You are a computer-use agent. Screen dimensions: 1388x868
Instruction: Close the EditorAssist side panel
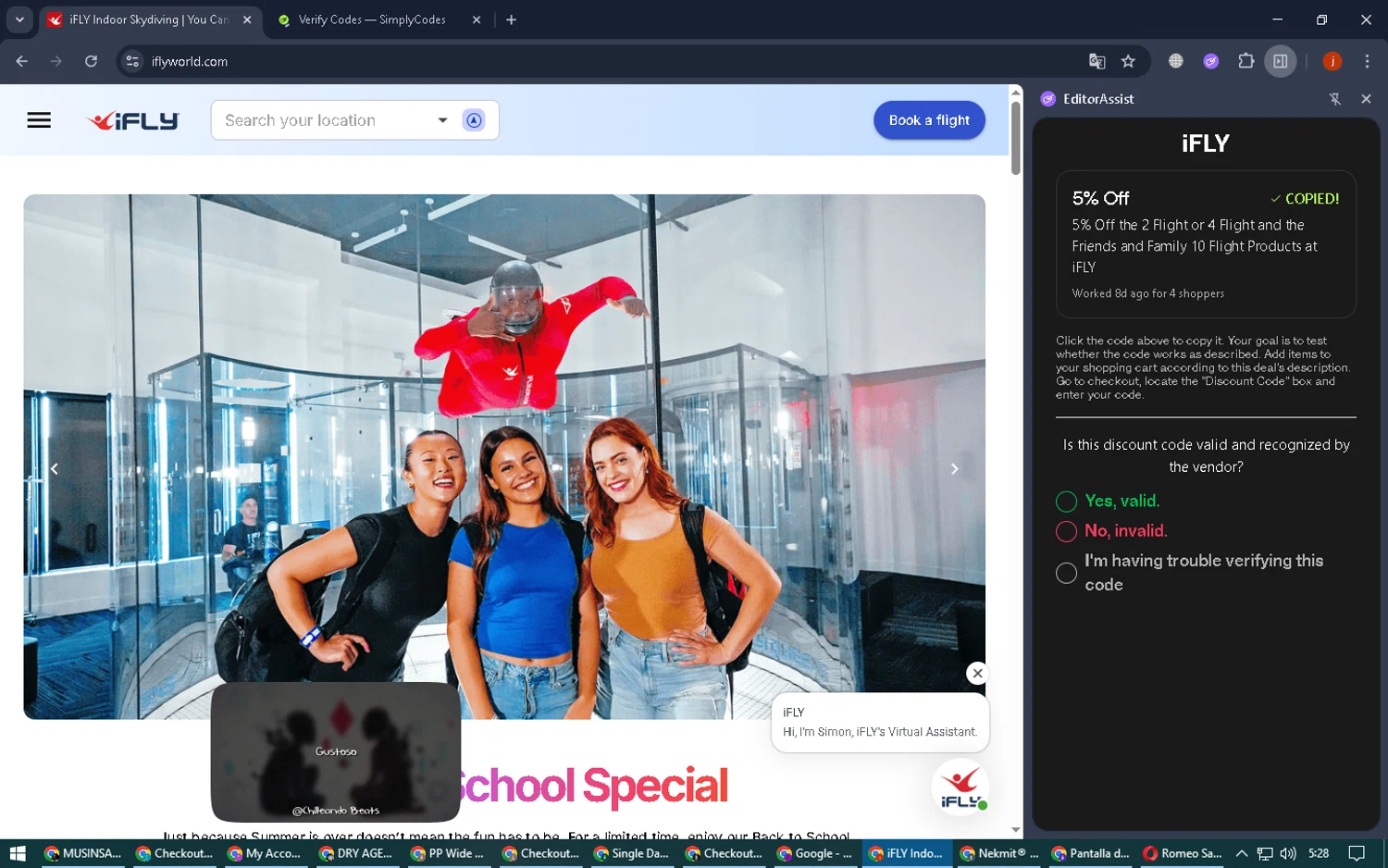(1366, 99)
